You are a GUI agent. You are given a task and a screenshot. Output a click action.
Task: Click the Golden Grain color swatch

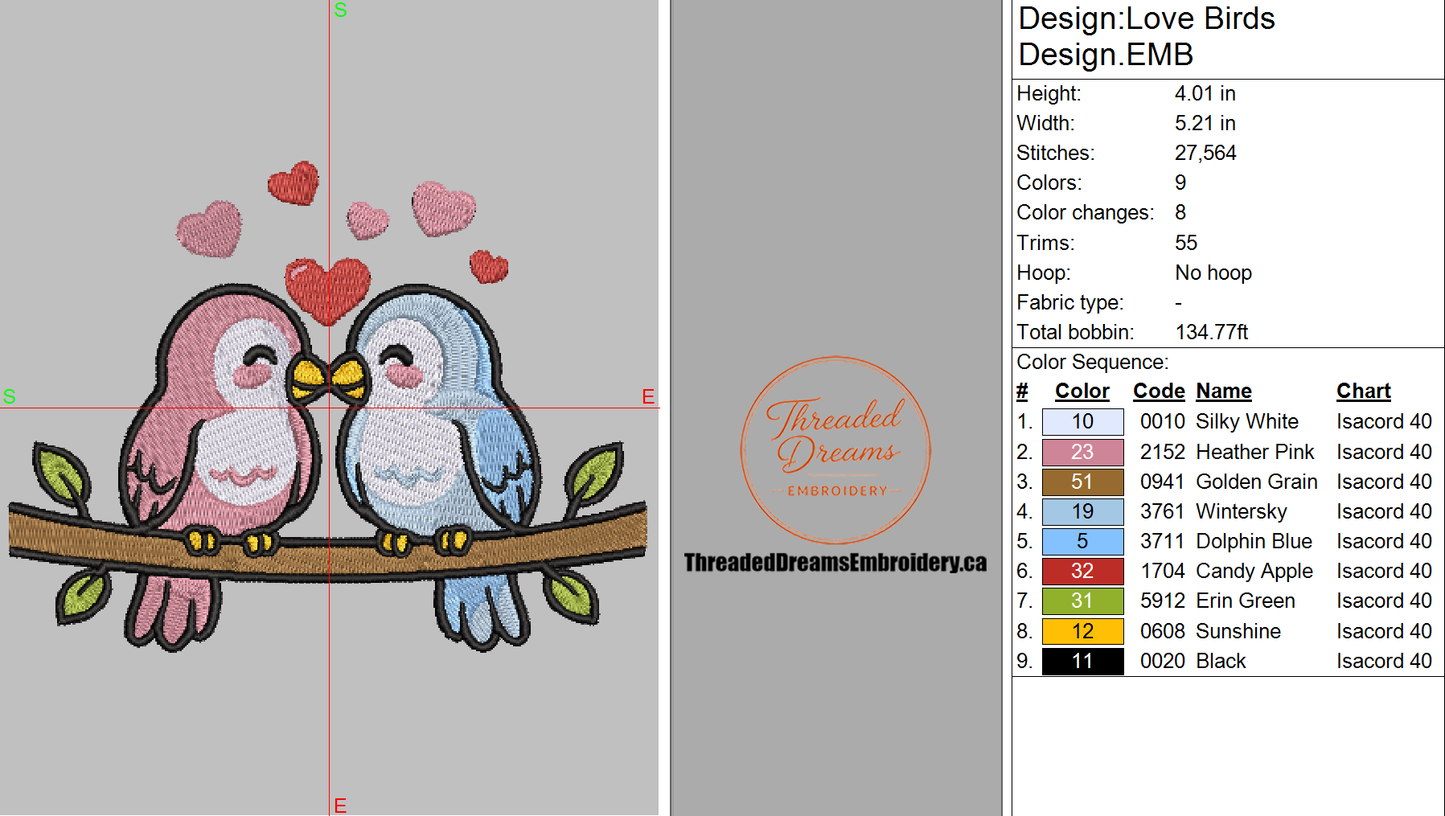pos(1082,482)
